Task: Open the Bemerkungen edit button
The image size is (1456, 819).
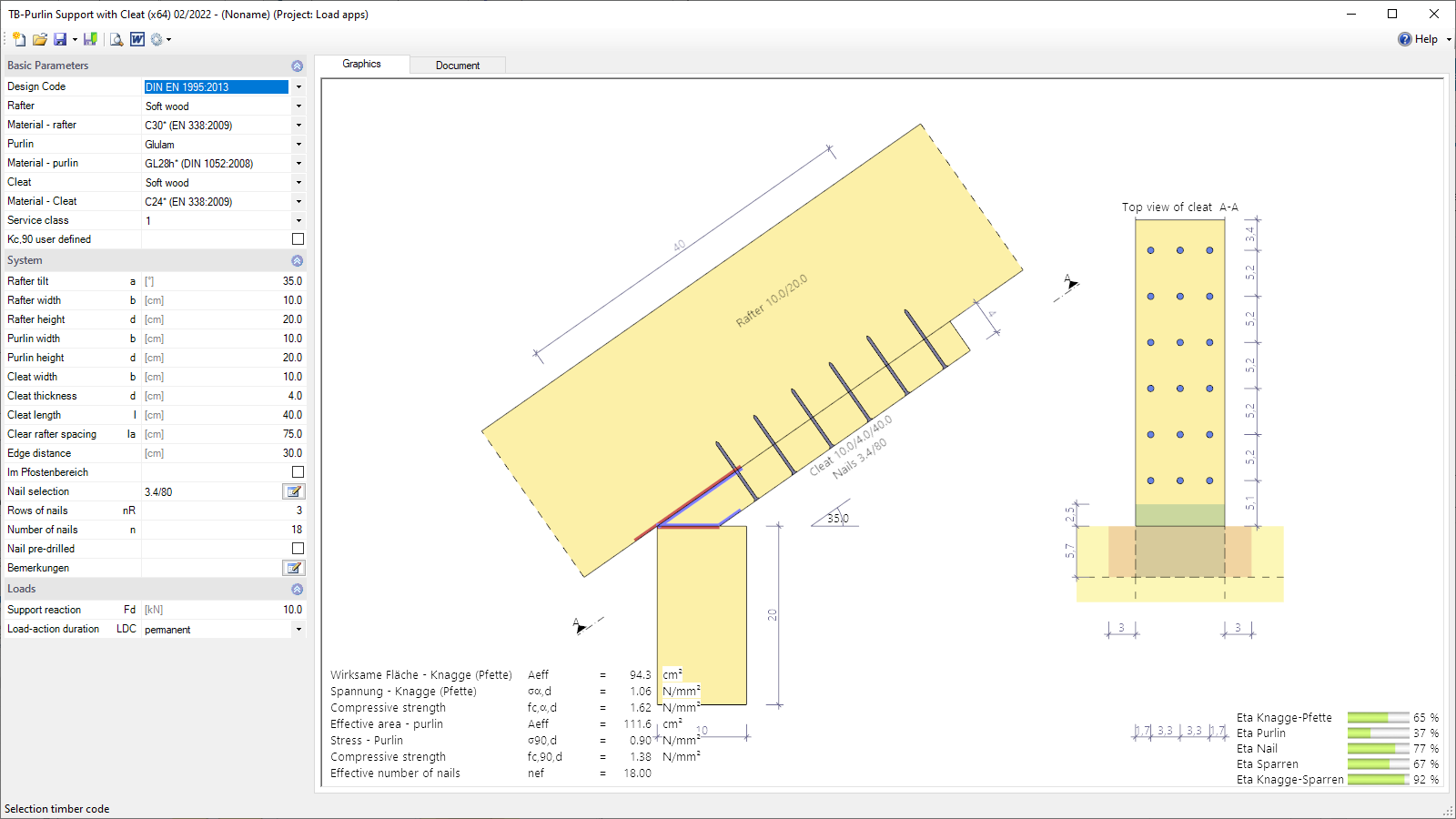Action: pos(294,568)
